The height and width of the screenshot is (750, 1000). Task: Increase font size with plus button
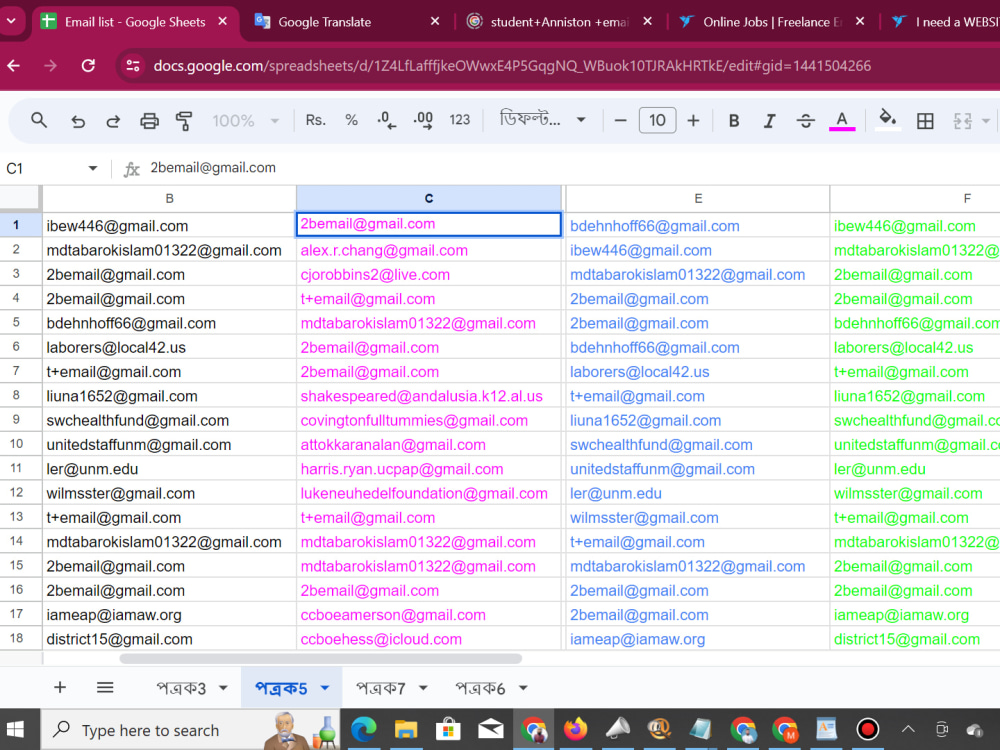pyautogui.click(x=693, y=121)
